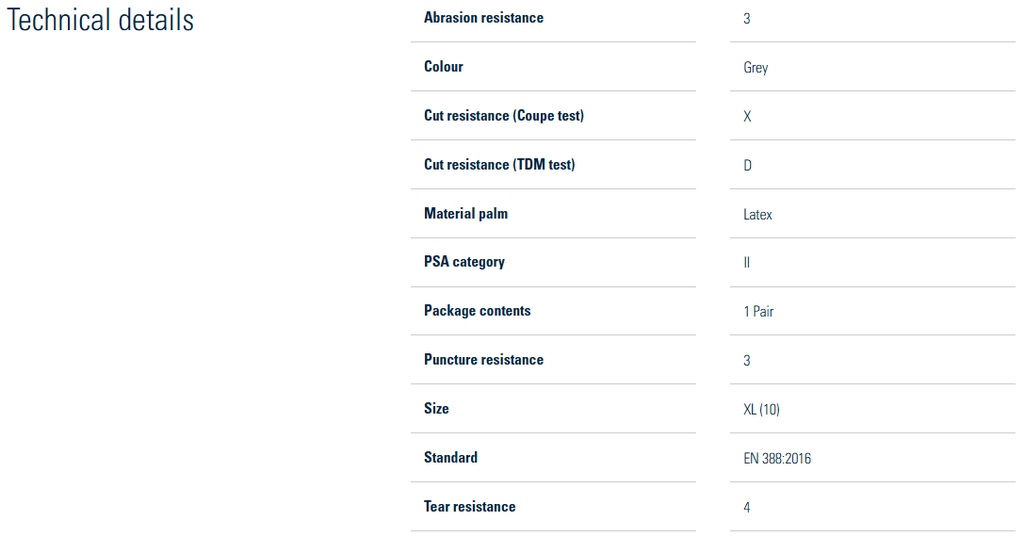Select the XL (10) size value
Viewport: 1024px width, 537px height.
point(761,410)
